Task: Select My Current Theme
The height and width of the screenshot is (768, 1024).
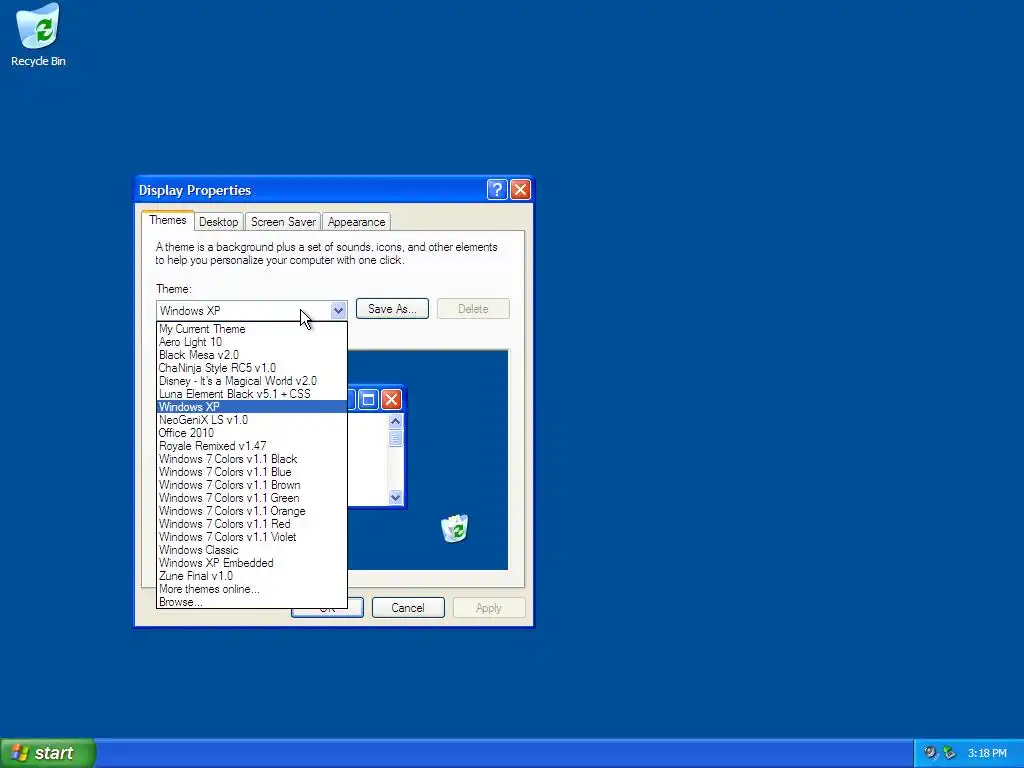Action: pos(252,329)
